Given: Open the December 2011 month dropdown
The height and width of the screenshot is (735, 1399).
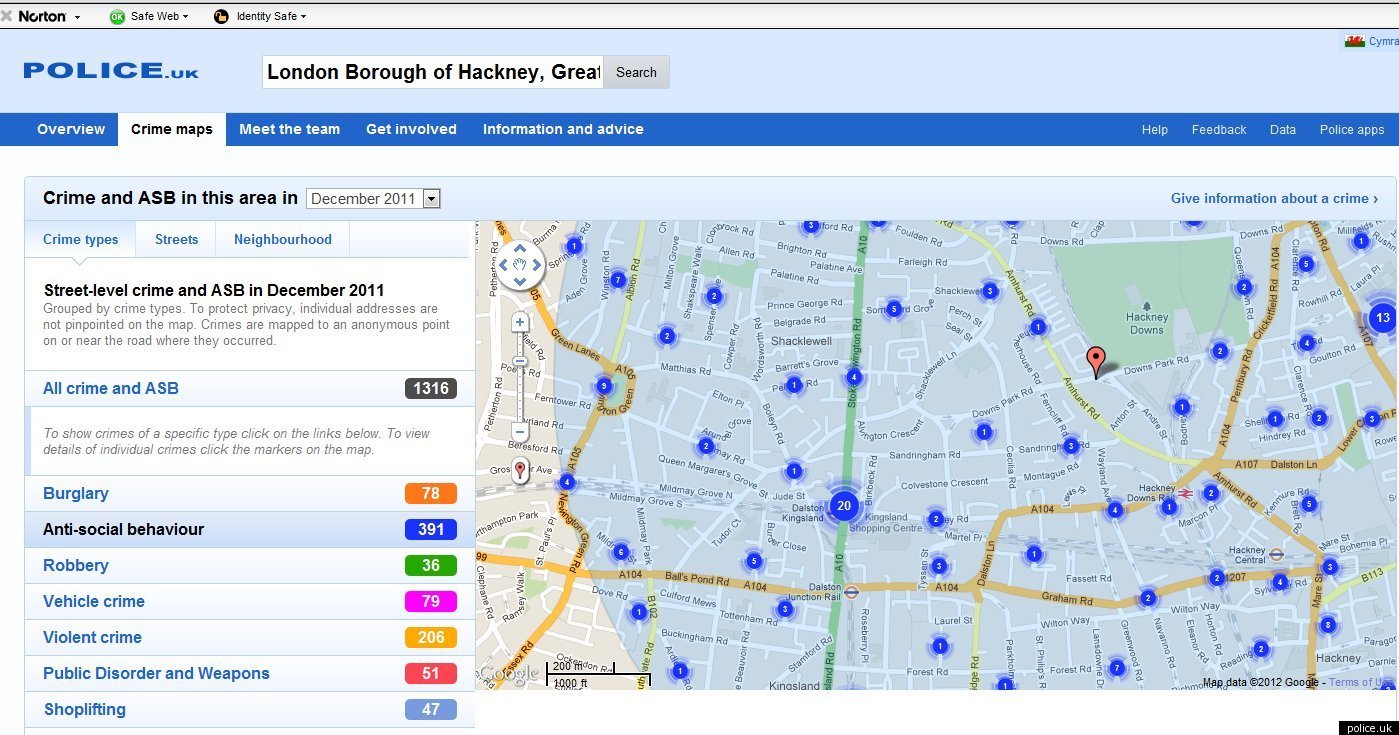Looking at the screenshot, I should pyautogui.click(x=374, y=198).
